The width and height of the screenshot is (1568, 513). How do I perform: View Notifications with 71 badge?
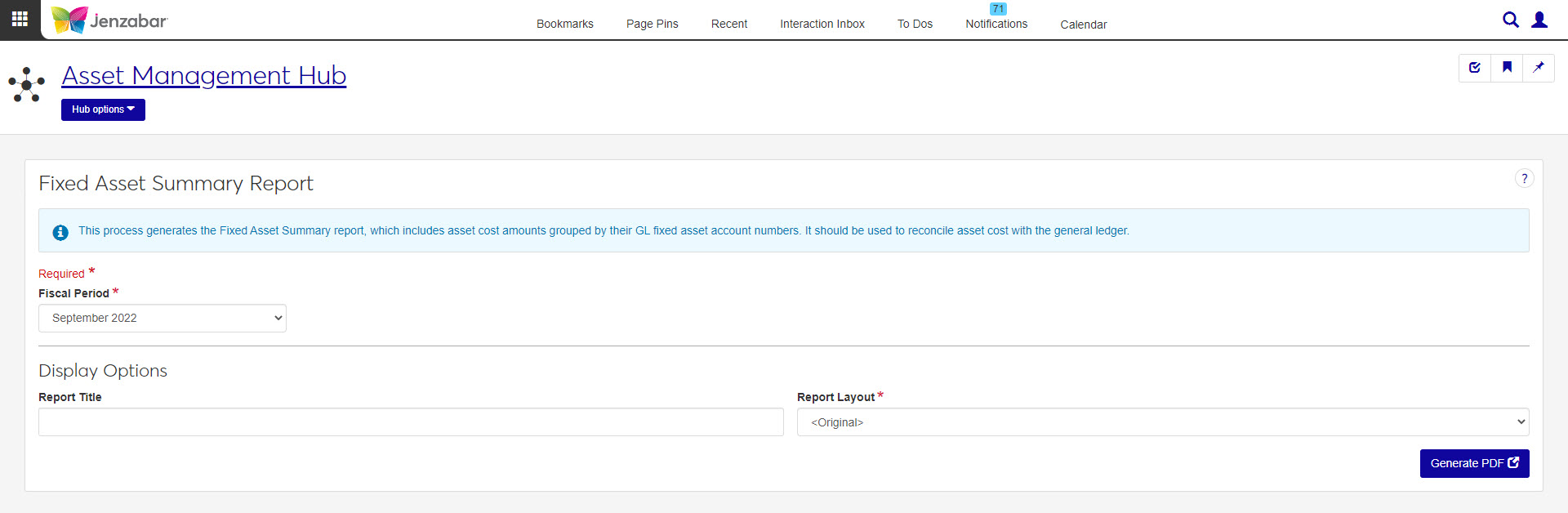coord(996,23)
